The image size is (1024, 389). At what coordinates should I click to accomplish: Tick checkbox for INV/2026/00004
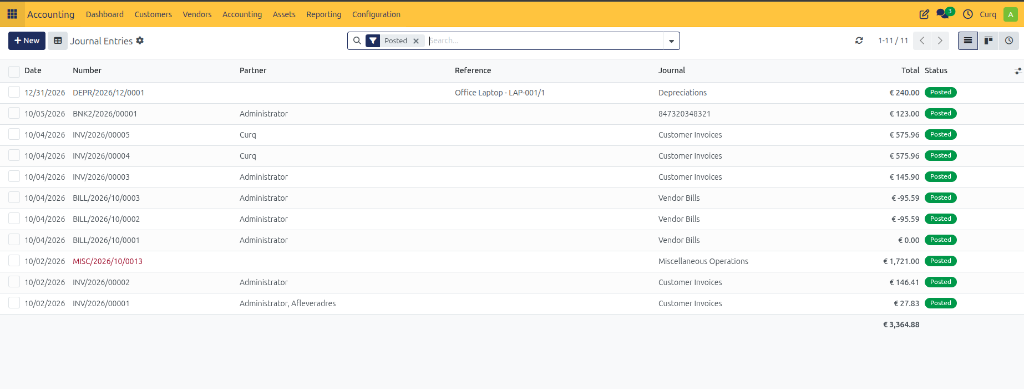tap(14, 156)
